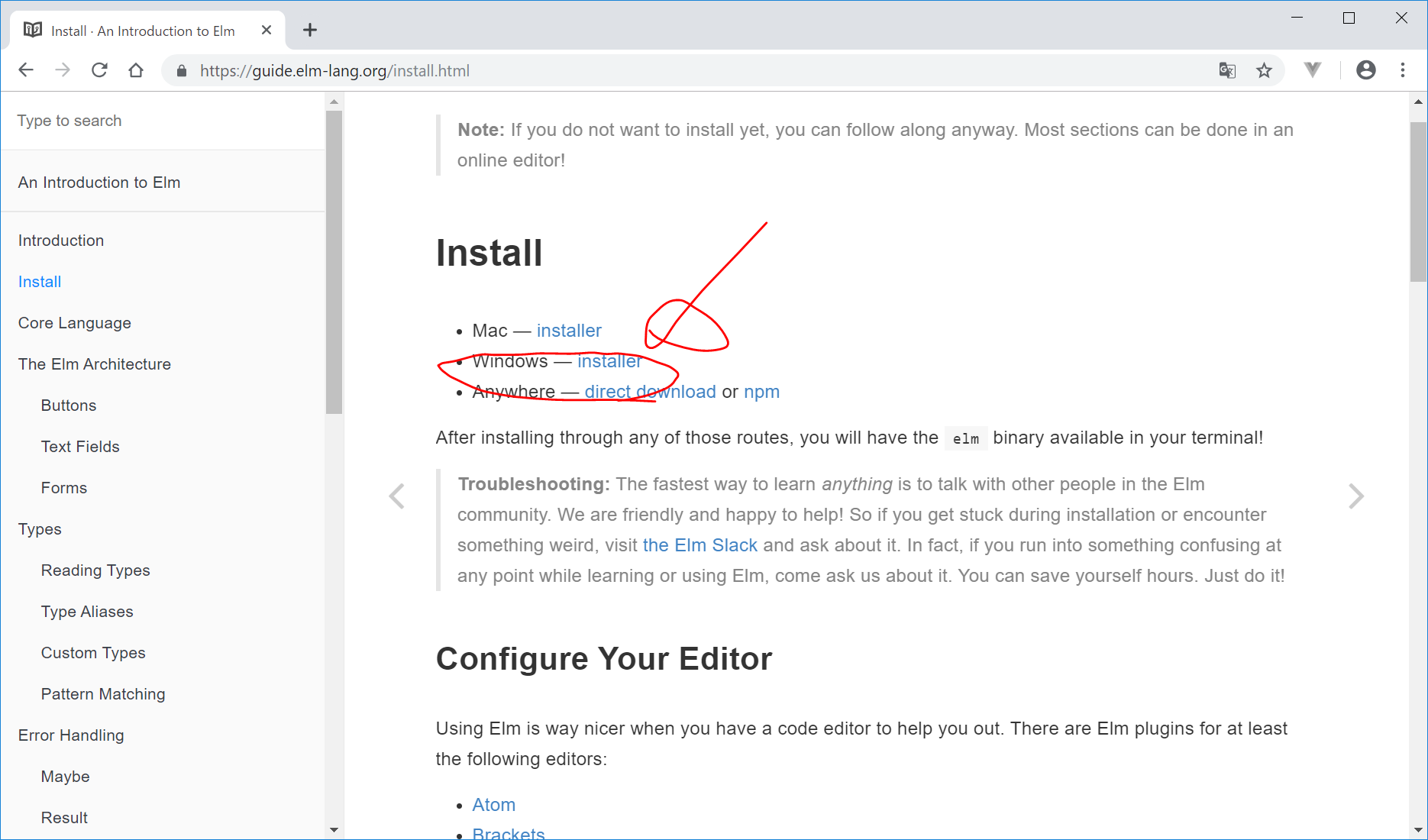The height and width of the screenshot is (840, 1428).
Task: Click the npm download link
Action: [761, 392]
